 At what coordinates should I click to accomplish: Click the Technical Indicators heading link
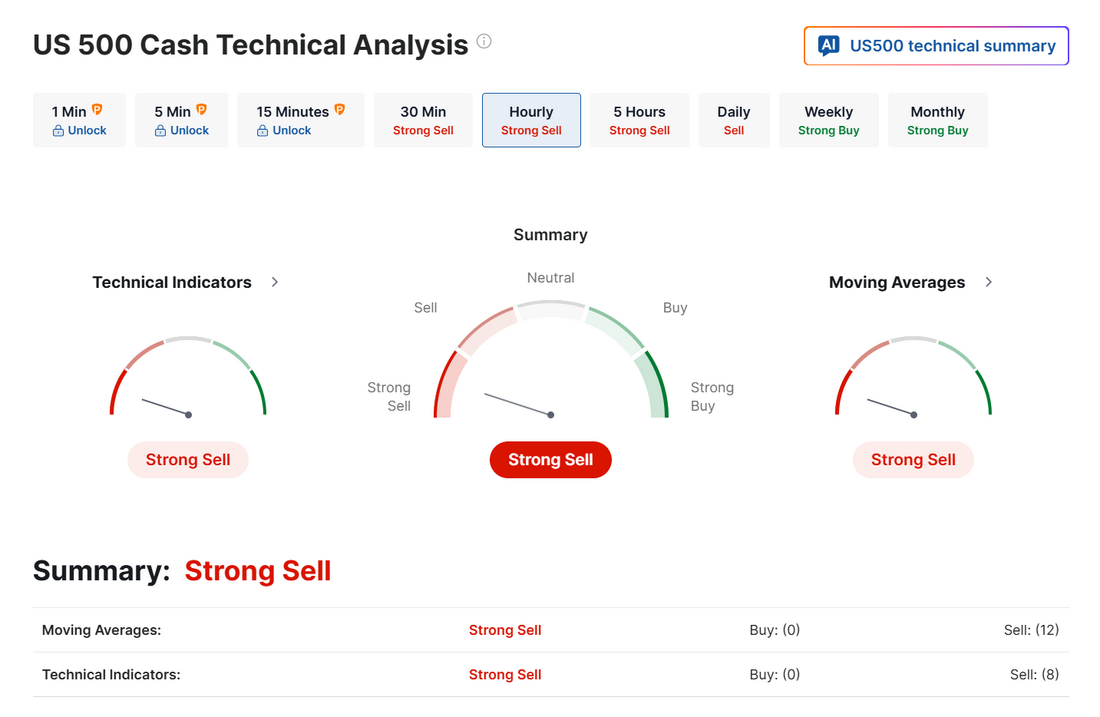point(172,282)
